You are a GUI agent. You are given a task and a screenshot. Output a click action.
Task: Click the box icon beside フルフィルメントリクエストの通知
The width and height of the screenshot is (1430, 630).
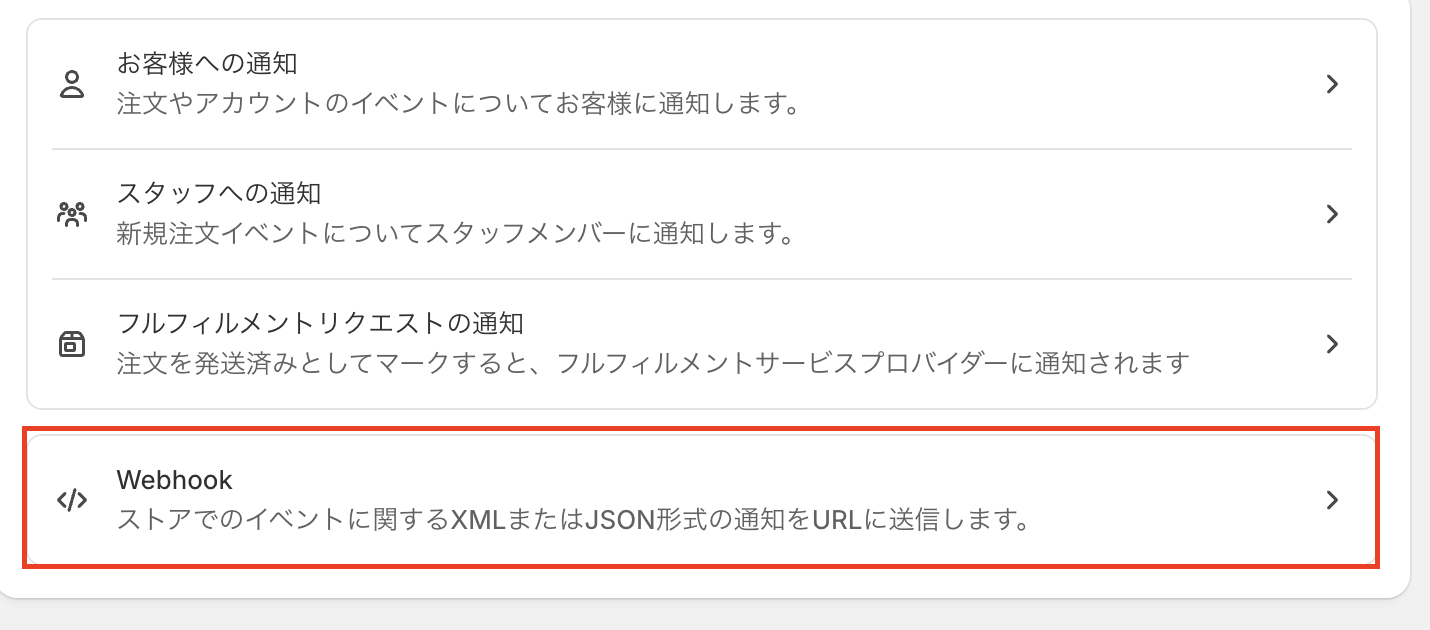point(72,344)
